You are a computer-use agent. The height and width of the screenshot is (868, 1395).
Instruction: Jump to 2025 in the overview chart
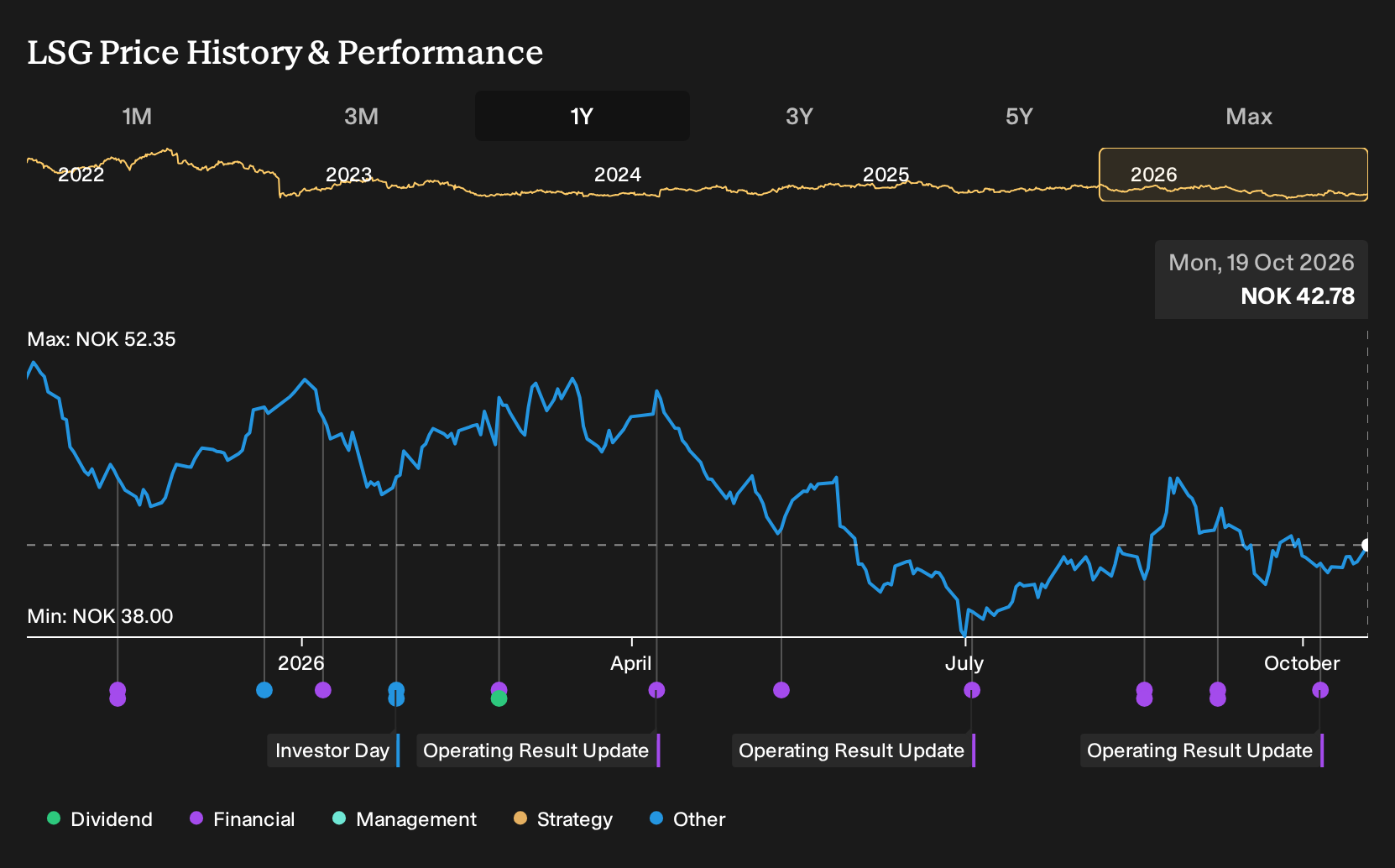click(886, 175)
